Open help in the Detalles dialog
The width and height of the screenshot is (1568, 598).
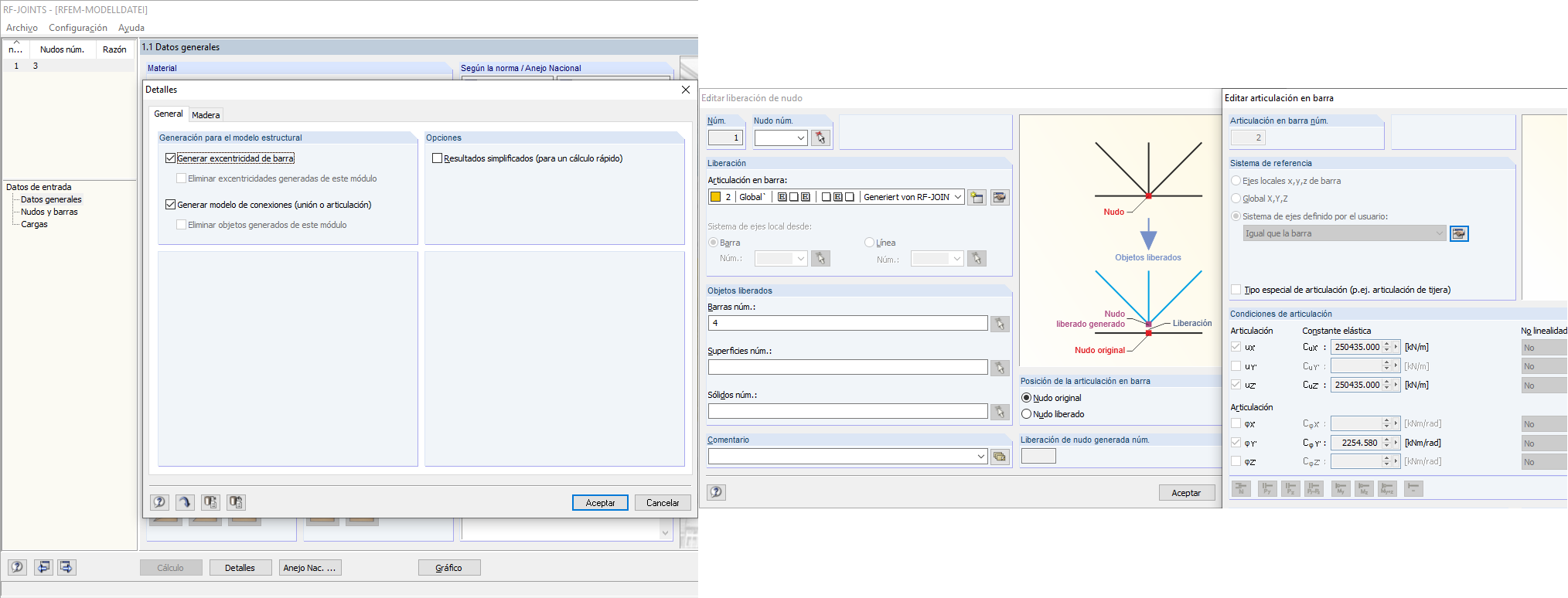159,502
